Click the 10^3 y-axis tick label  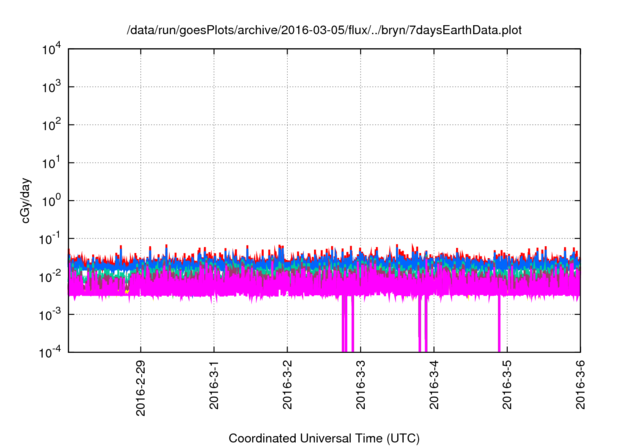(x=51, y=87)
